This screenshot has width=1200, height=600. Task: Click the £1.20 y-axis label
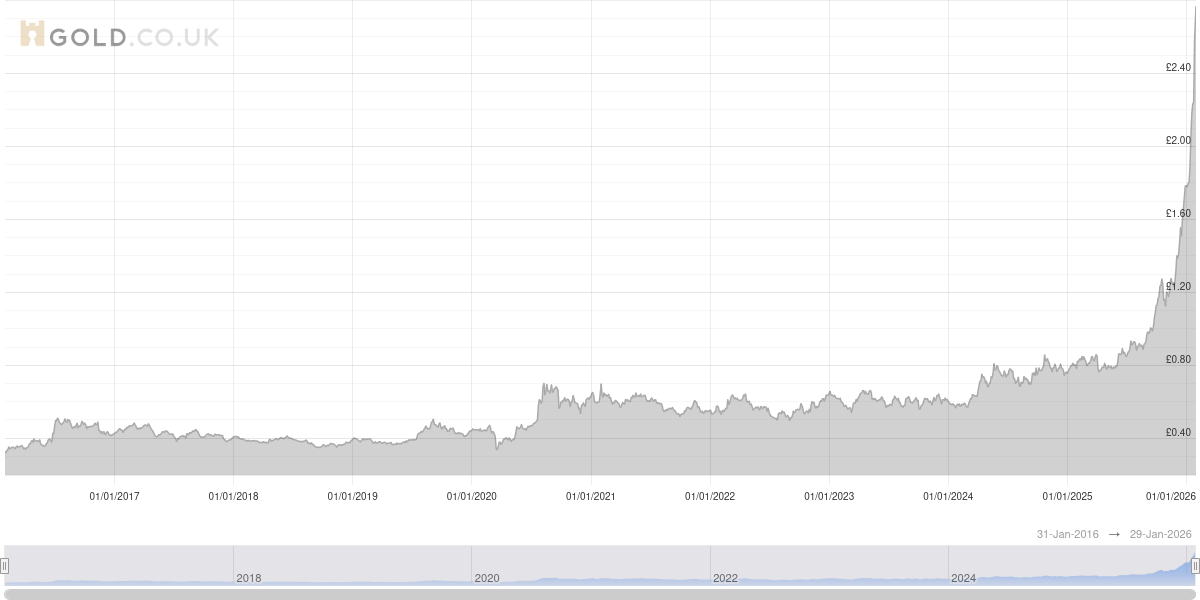(x=1178, y=287)
